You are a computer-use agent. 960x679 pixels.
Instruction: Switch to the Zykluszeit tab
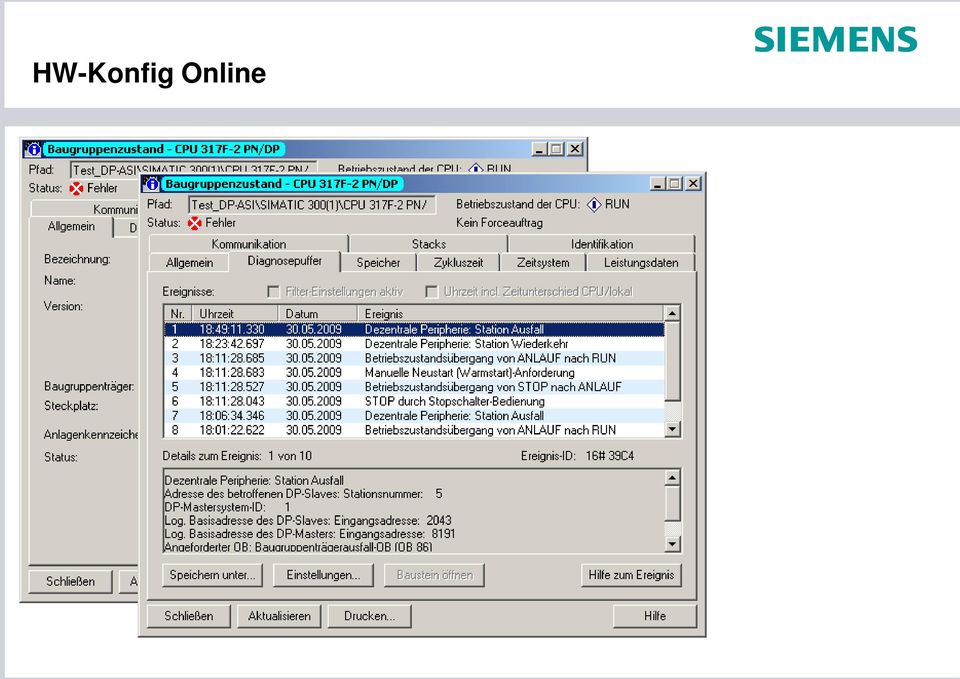tap(458, 263)
